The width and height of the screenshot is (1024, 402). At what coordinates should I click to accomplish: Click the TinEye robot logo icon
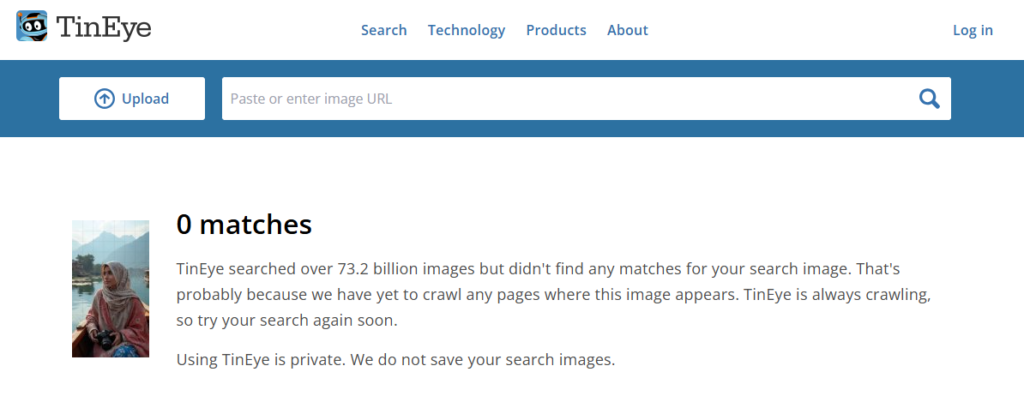32,26
